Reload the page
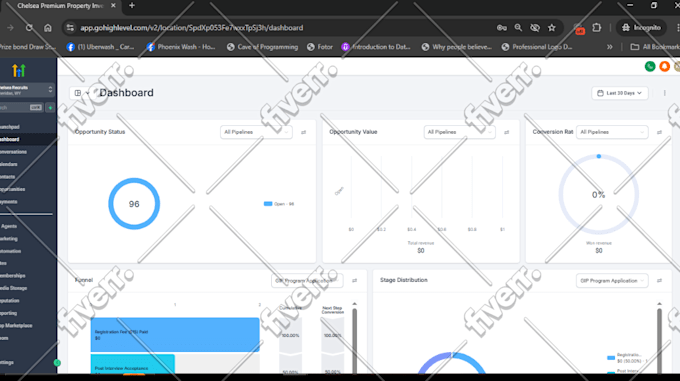The height and width of the screenshot is (381, 680). [x=29, y=28]
